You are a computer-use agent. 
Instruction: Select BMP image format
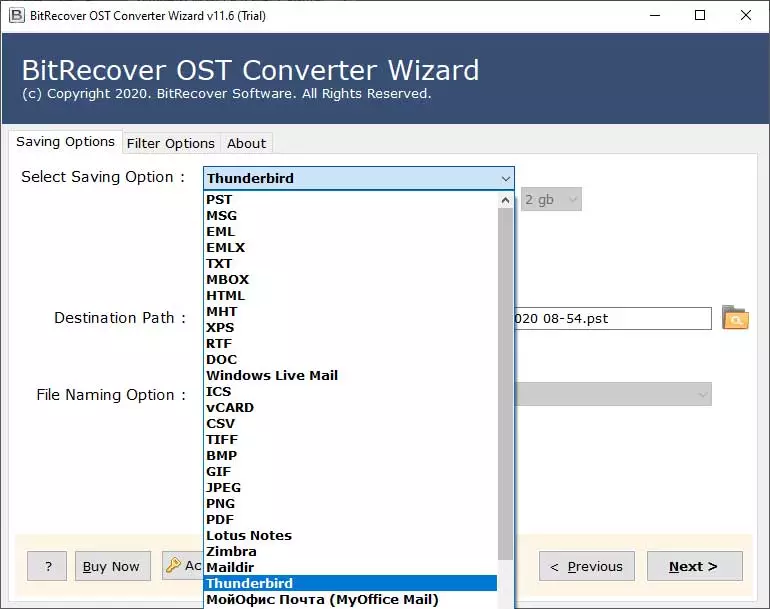[350, 455]
